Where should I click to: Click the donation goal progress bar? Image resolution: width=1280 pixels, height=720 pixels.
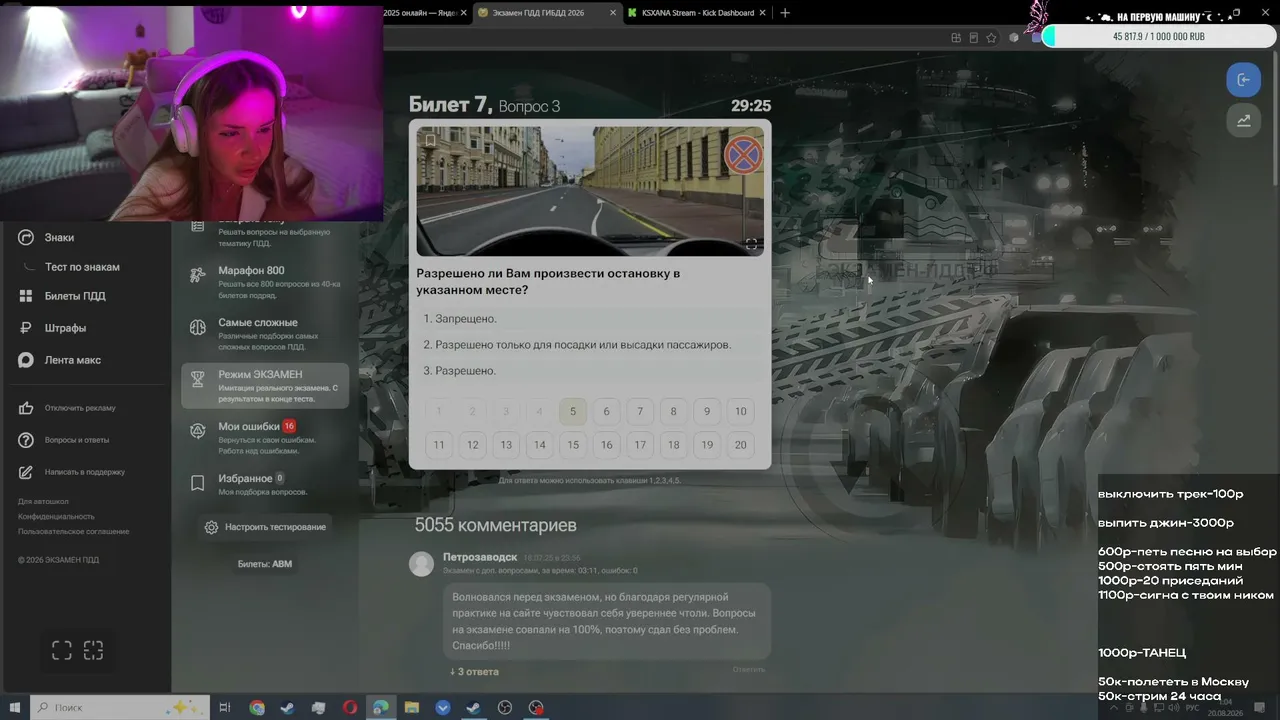(x=1158, y=37)
